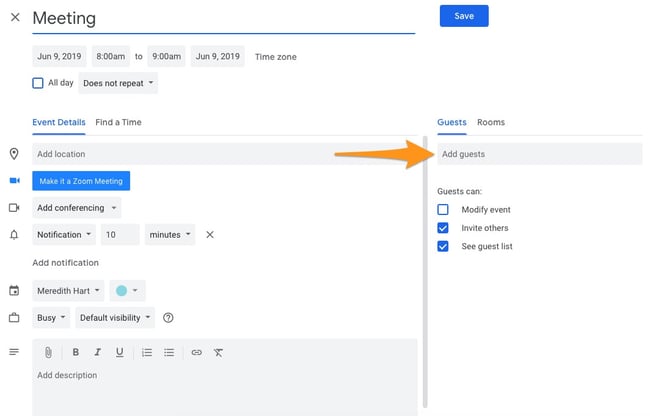
Task: Switch to the Find a Time tab
Action: pos(118,122)
